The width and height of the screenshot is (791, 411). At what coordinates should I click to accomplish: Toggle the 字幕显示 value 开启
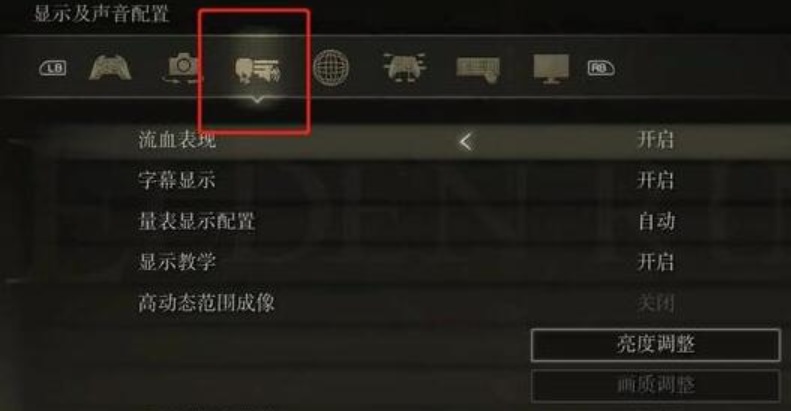[x=655, y=180]
